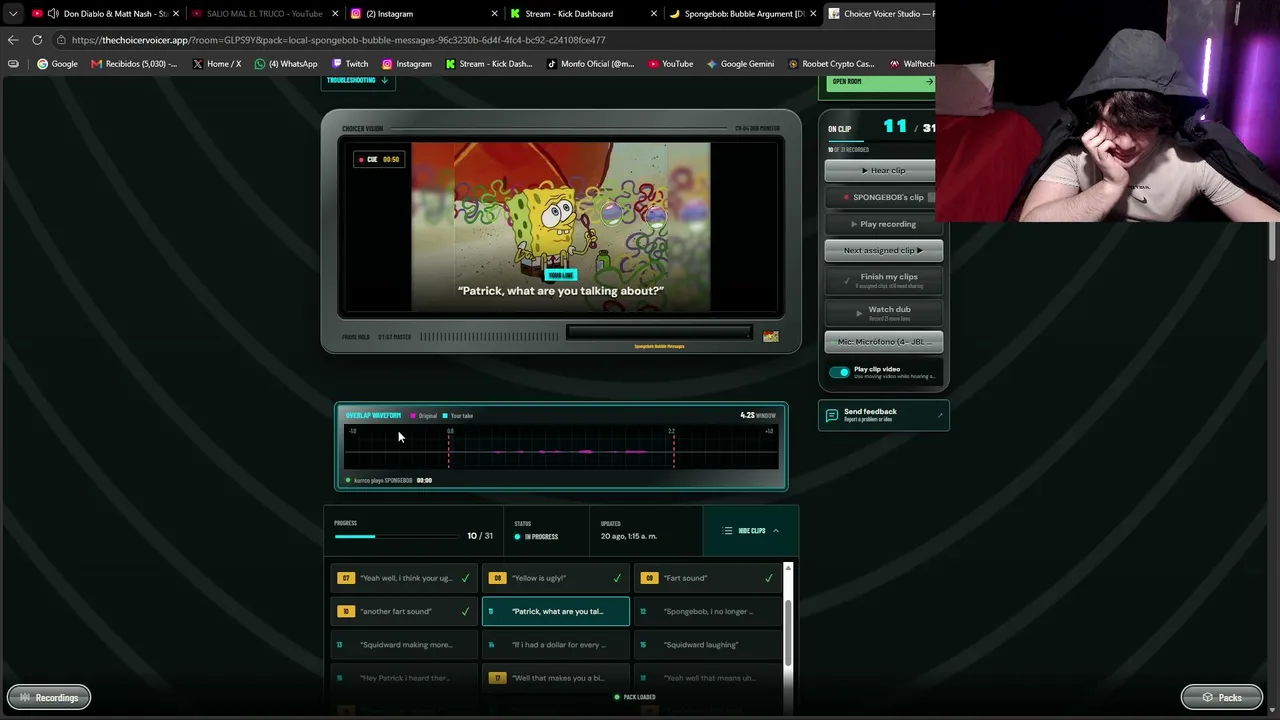Select clip 08 "Yellow is ugly!"
This screenshot has height=720, width=1280.
(x=556, y=578)
